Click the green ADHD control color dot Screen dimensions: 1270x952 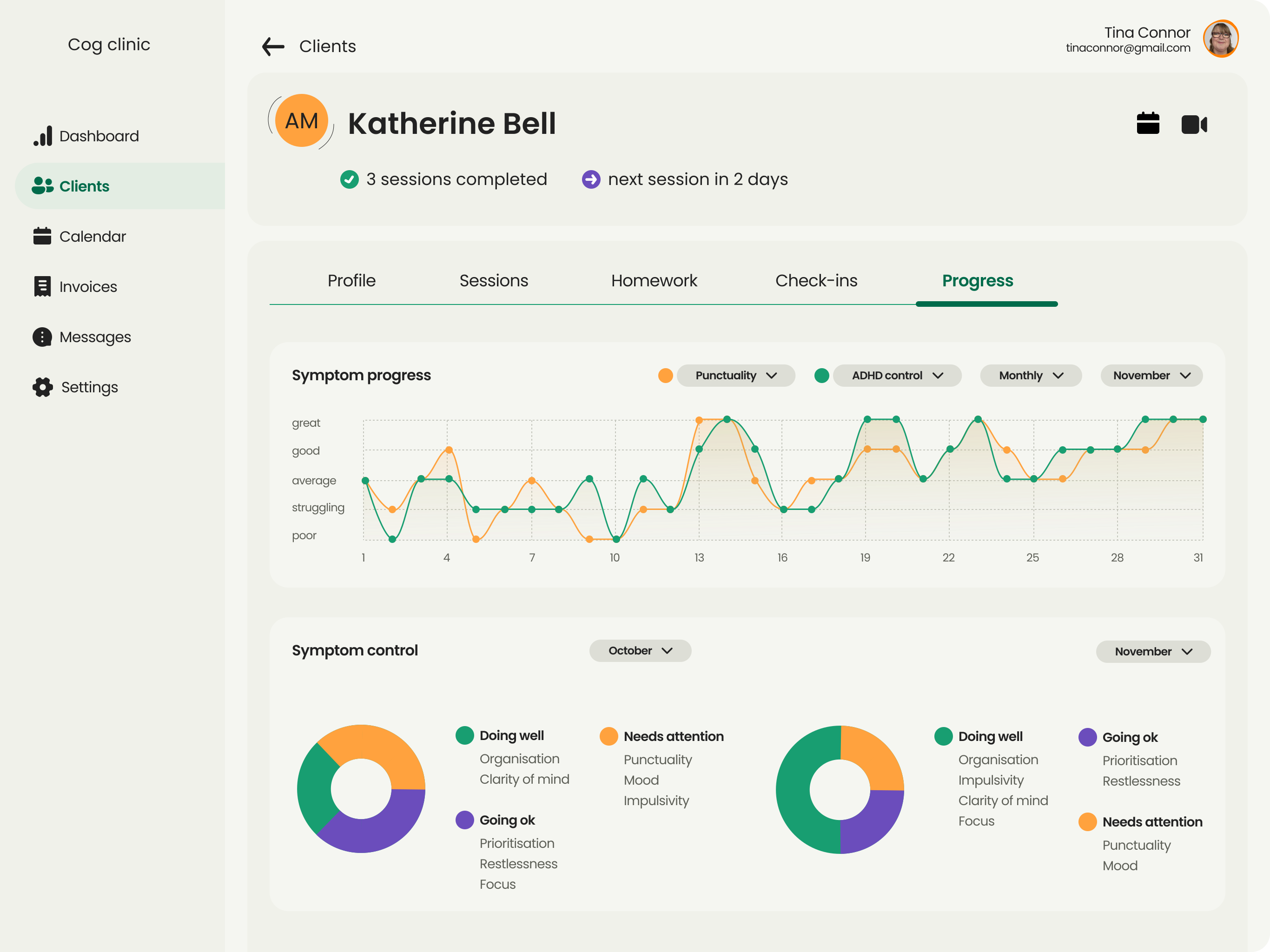point(821,376)
